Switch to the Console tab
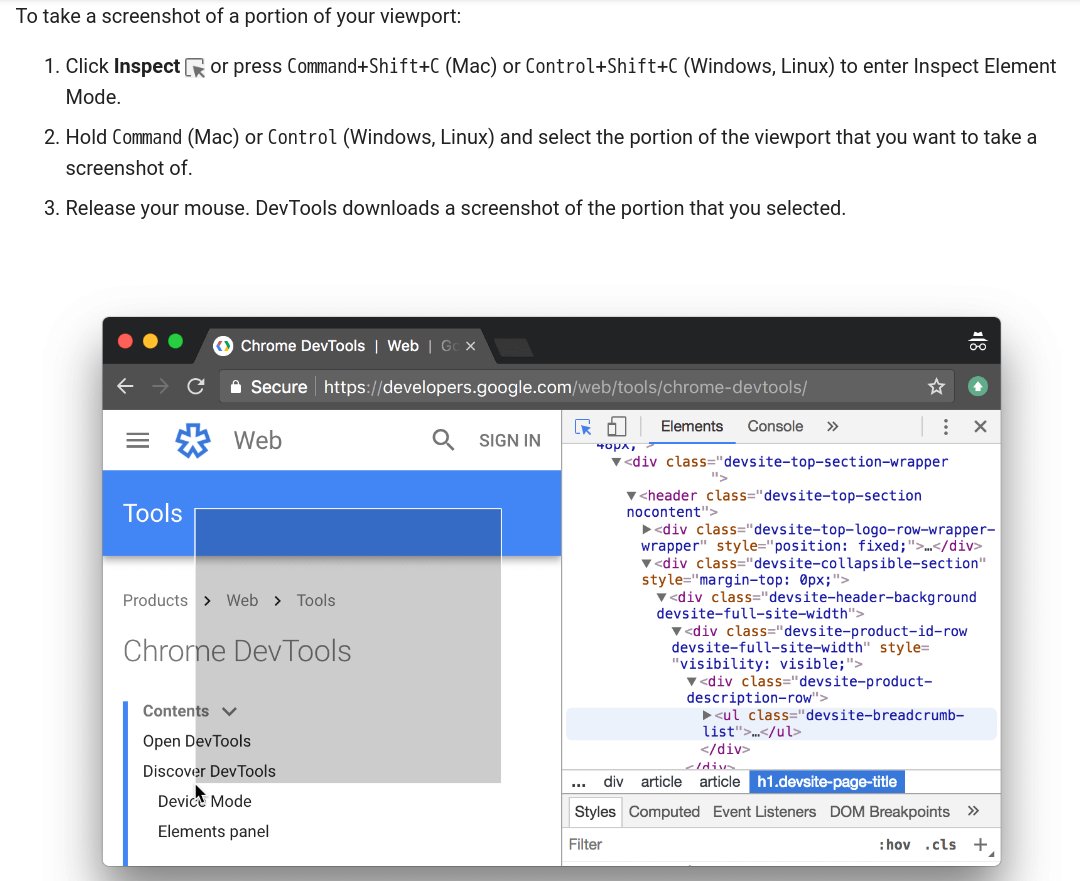1080x881 pixels. pos(776,426)
